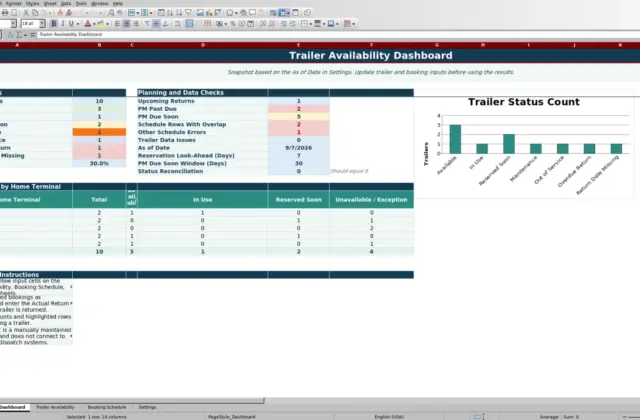This screenshot has height=420, width=640.
Task: Toggle Align Right
Action: click(x=136, y=24)
